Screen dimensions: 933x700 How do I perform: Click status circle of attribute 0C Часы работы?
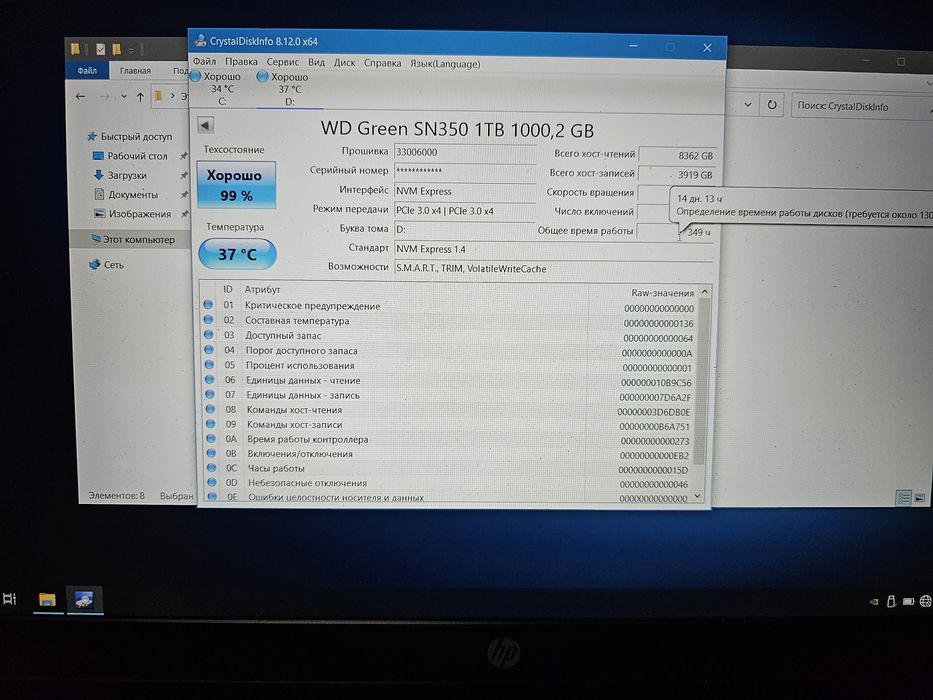pos(211,468)
